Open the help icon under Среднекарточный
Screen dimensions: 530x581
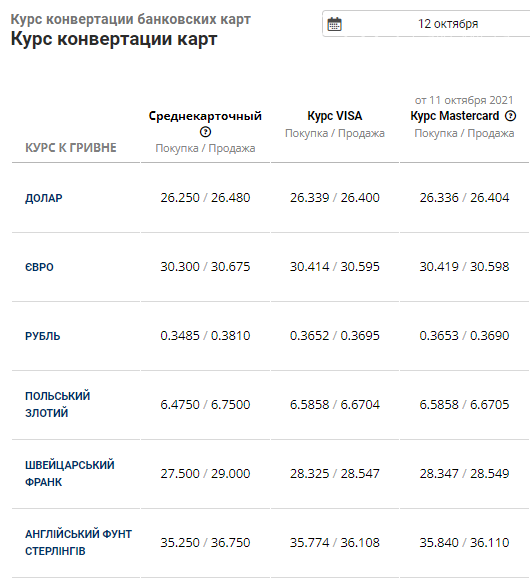tap(205, 132)
